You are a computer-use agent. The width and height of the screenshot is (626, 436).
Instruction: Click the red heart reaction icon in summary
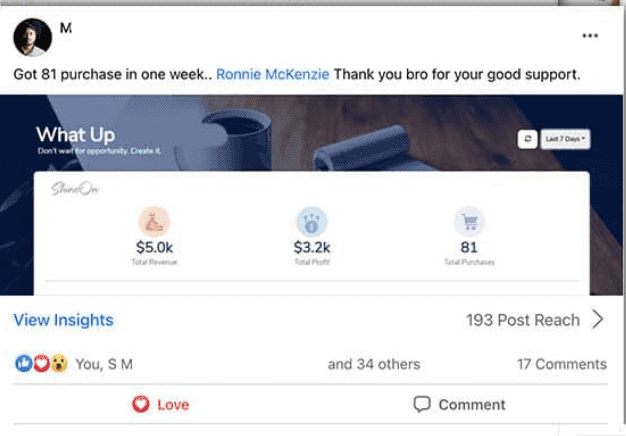coord(41,364)
